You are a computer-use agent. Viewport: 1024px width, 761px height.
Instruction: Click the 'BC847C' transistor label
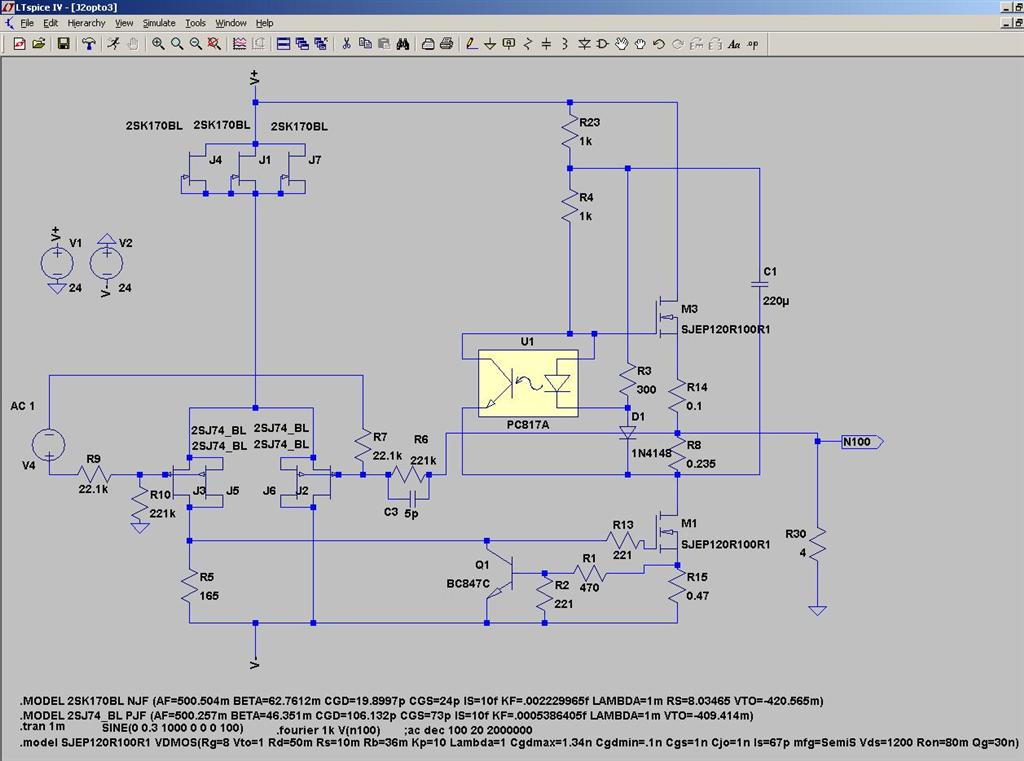click(468, 583)
